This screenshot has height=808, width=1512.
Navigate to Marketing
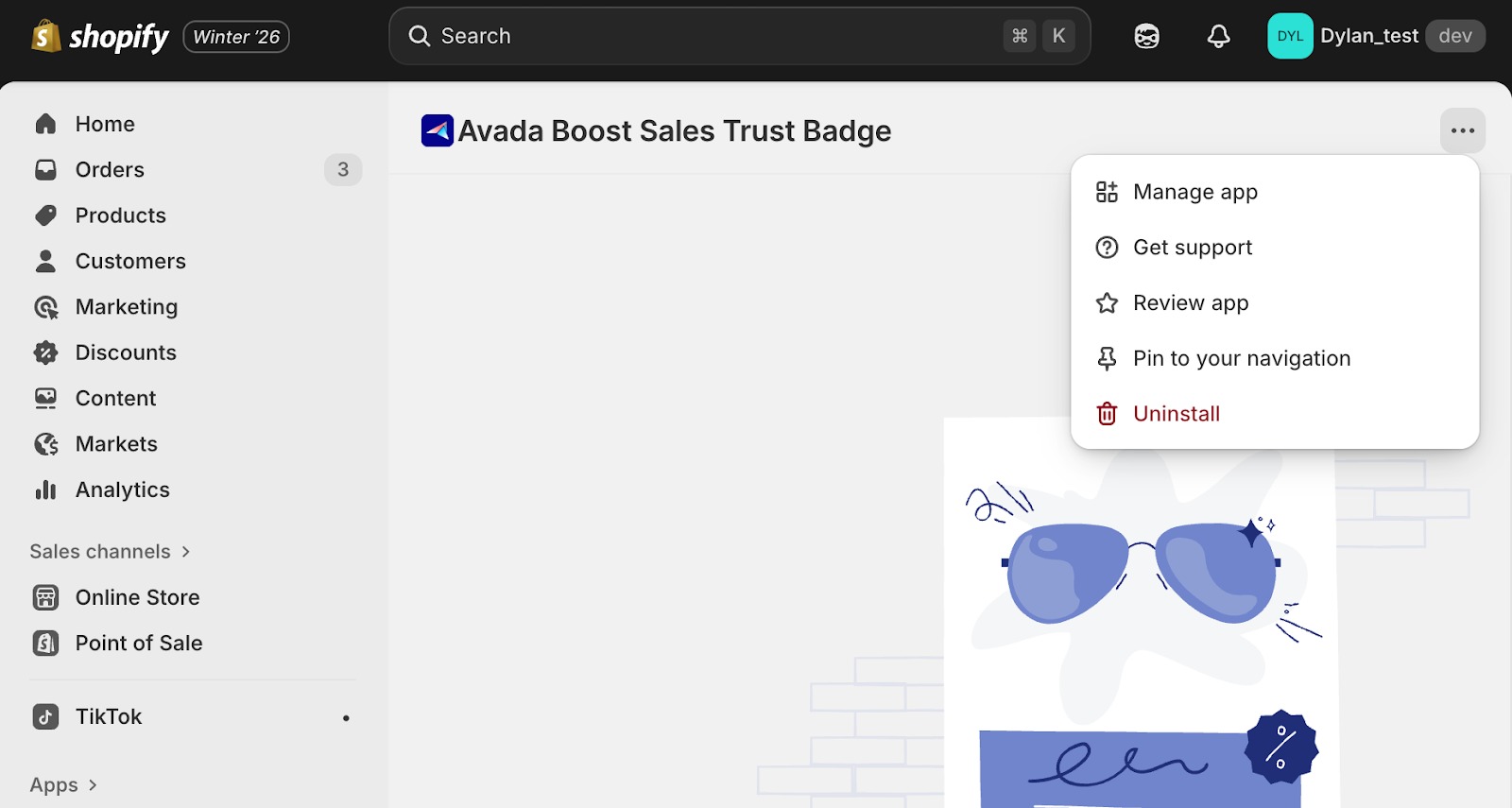[x=127, y=307]
